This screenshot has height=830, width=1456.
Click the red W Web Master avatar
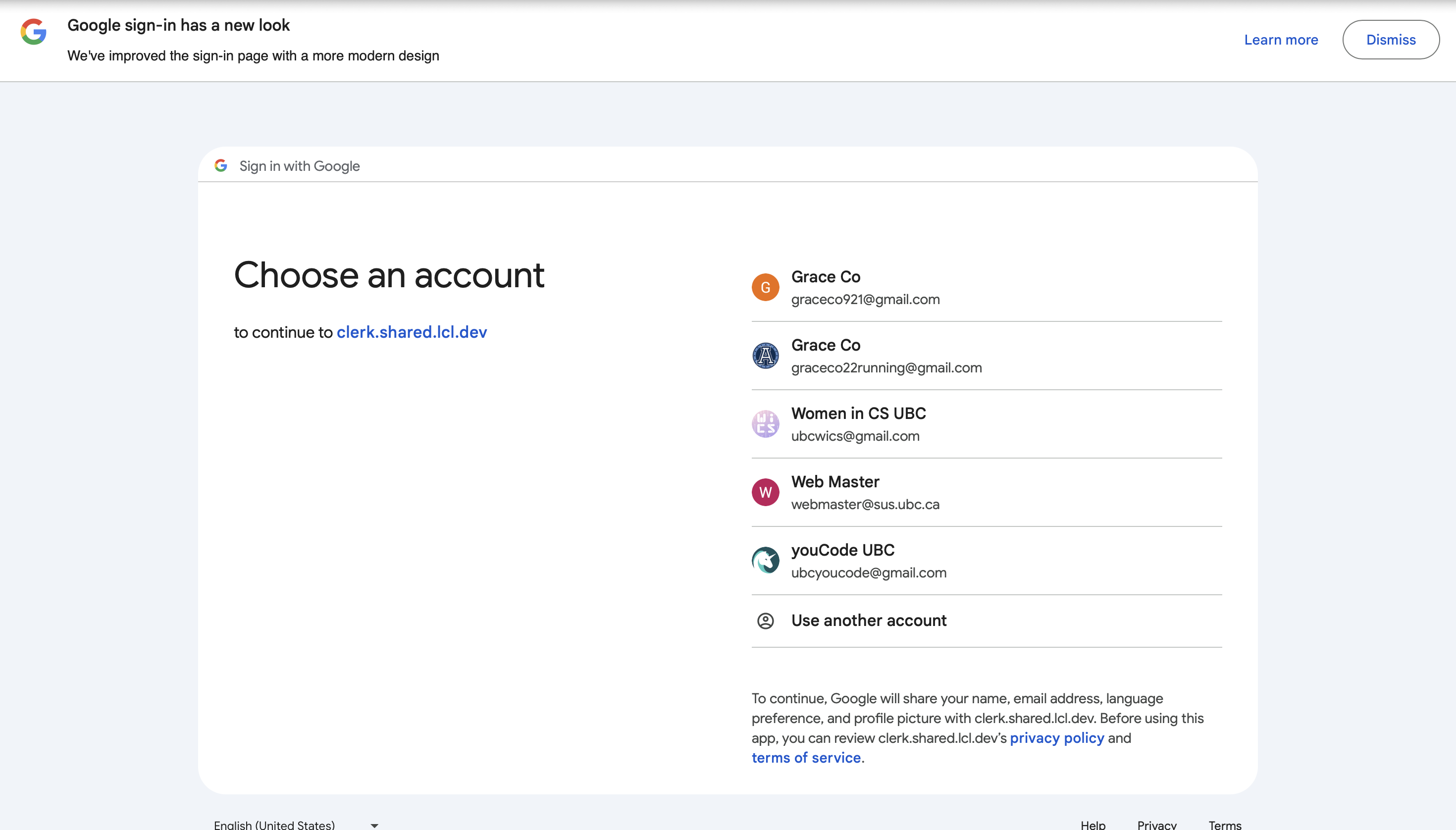[x=765, y=493]
